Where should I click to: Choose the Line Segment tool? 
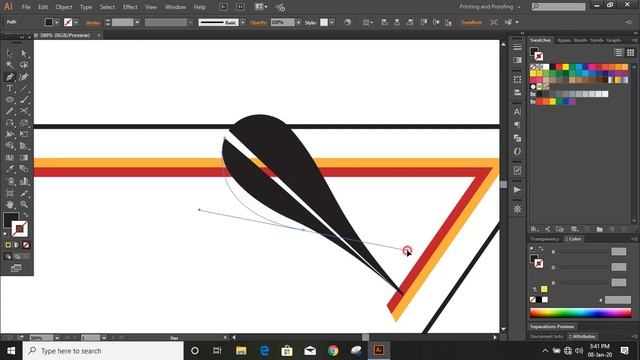coord(24,88)
